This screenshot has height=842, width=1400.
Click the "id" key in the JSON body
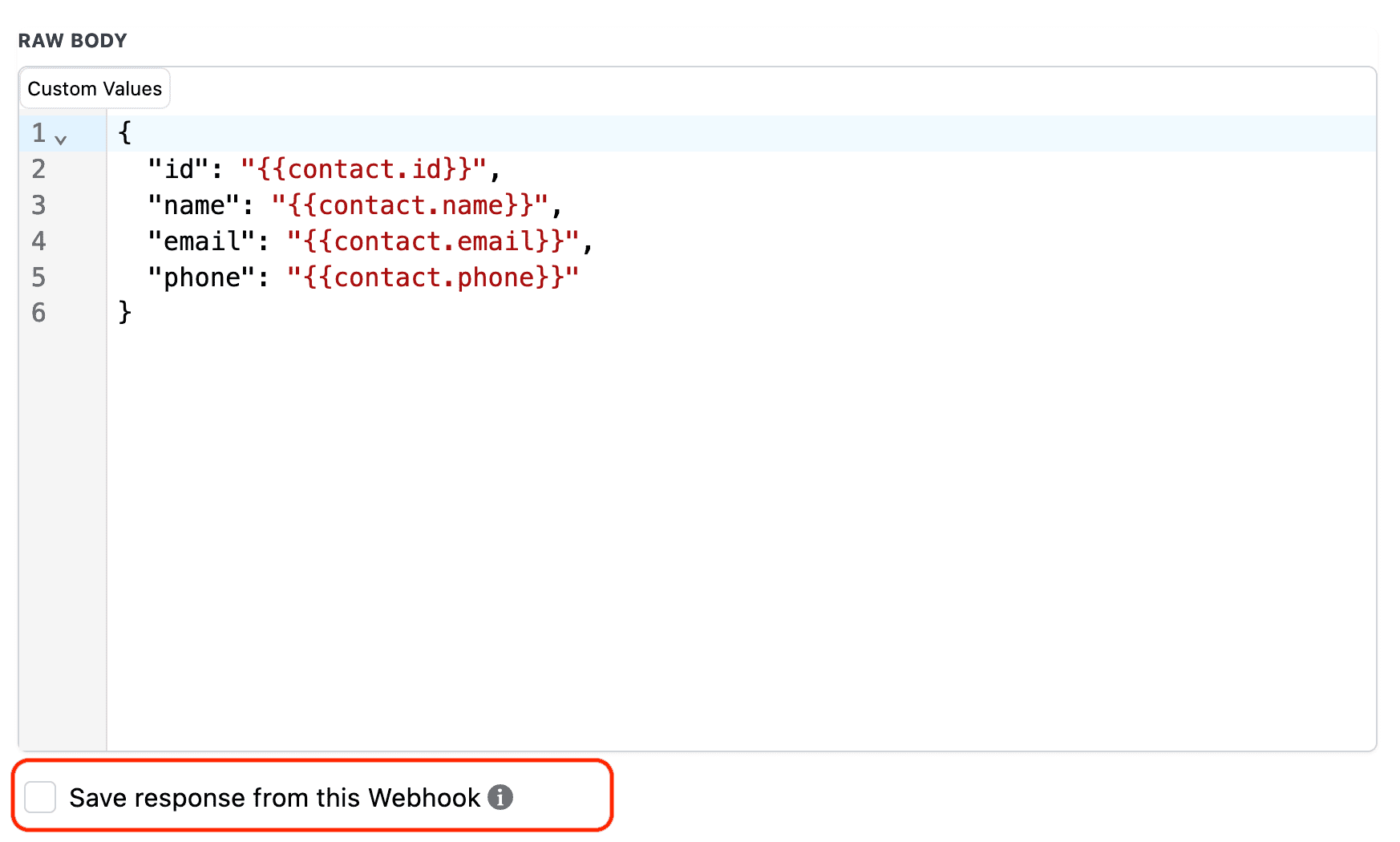(179, 169)
